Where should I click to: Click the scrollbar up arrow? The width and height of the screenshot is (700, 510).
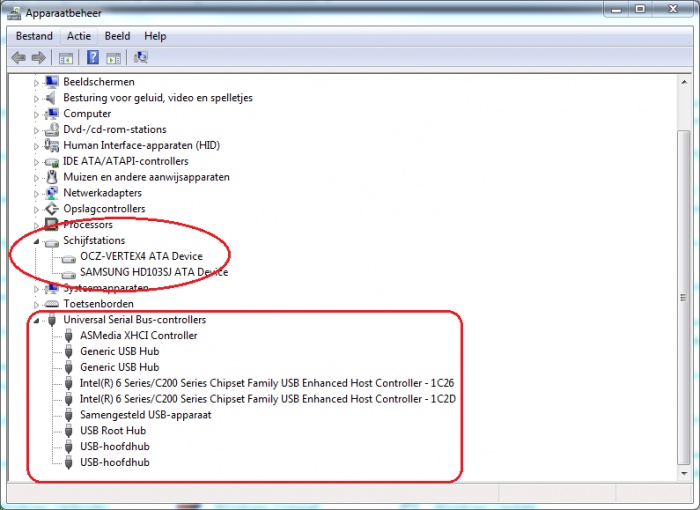click(683, 82)
